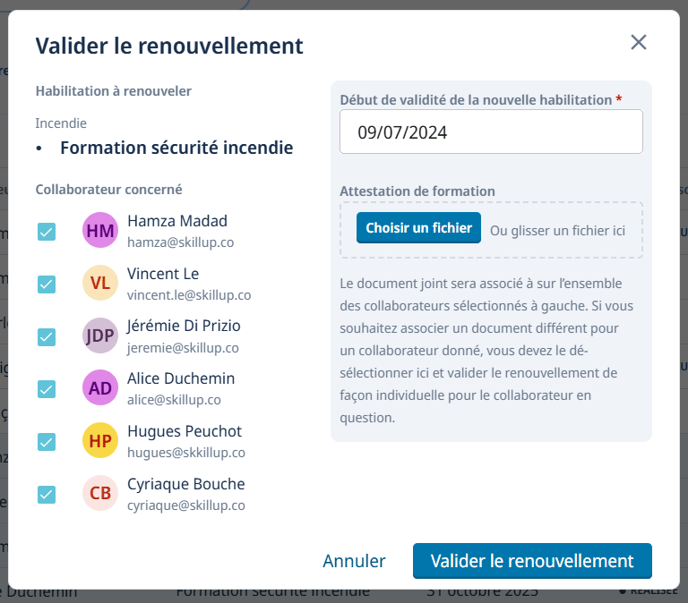The image size is (688, 603).
Task: Select Formation sécurité incendie habilitation text
Action: [176, 148]
